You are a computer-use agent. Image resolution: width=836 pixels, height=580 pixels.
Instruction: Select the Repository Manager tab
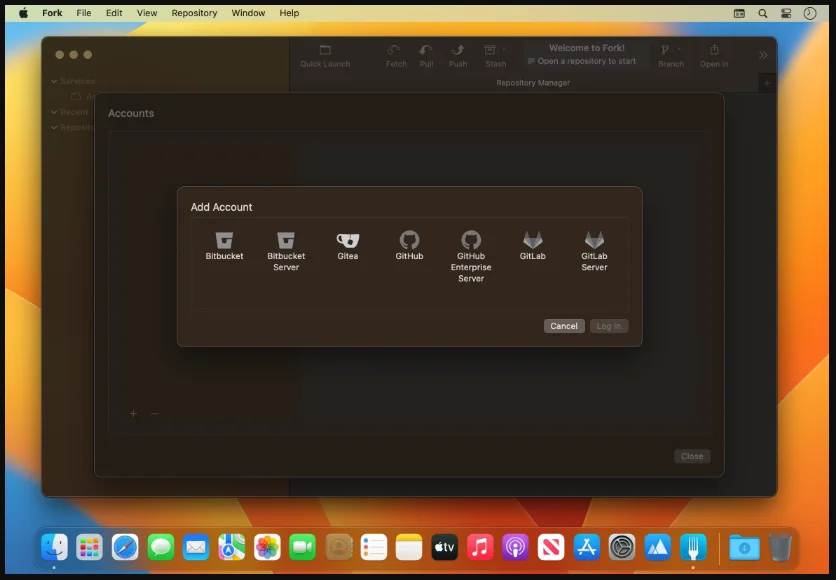tap(533, 83)
